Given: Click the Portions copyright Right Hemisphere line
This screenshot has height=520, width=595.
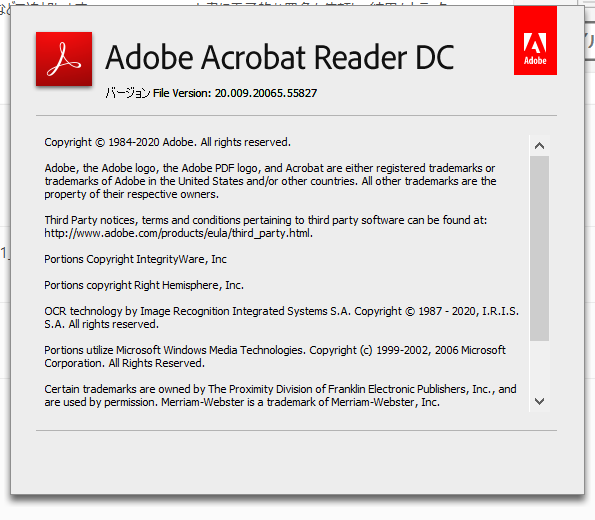Looking at the screenshot, I should tap(144, 285).
